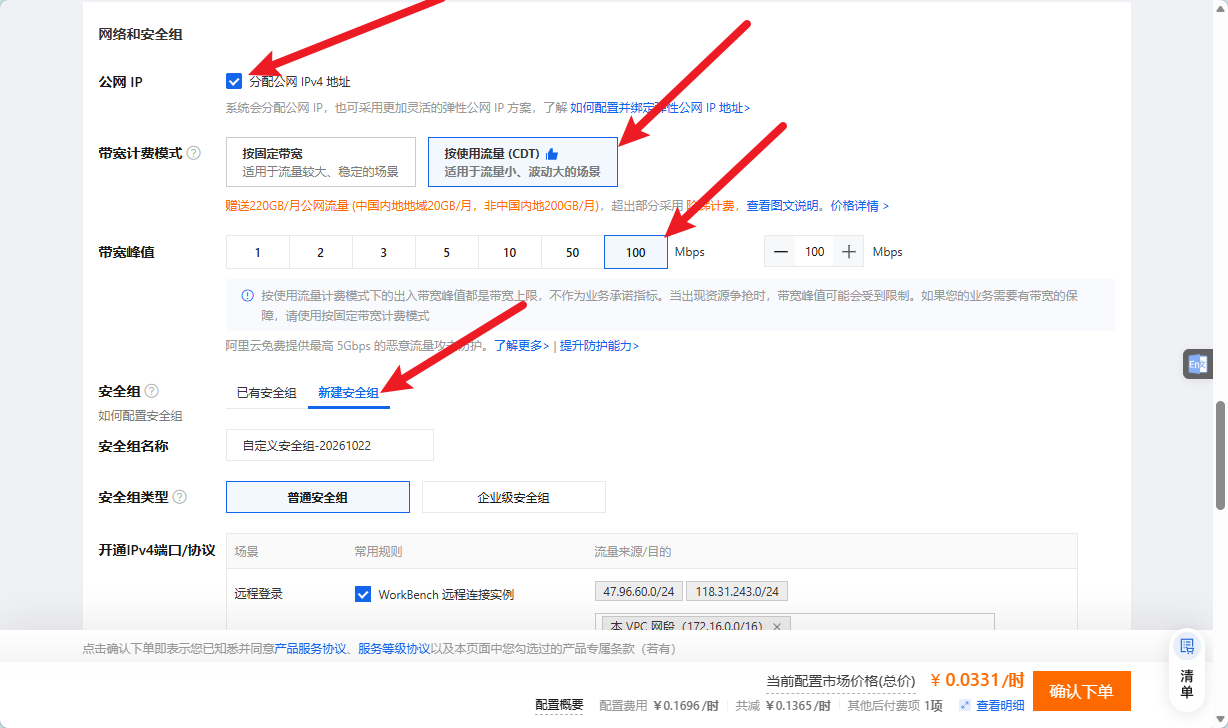Open the 清单 list panel
The image size is (1228, 728).
coord(1187,669)
